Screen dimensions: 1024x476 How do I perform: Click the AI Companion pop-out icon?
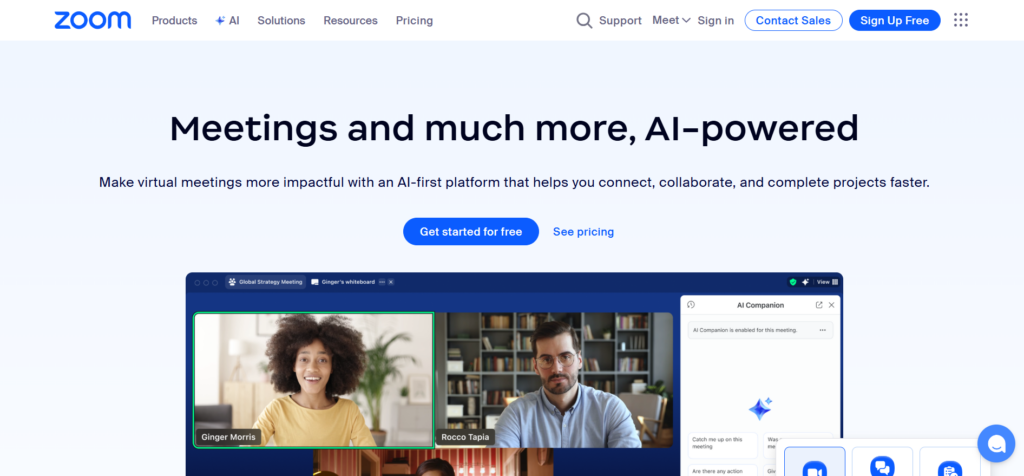[x=819, y=305]
